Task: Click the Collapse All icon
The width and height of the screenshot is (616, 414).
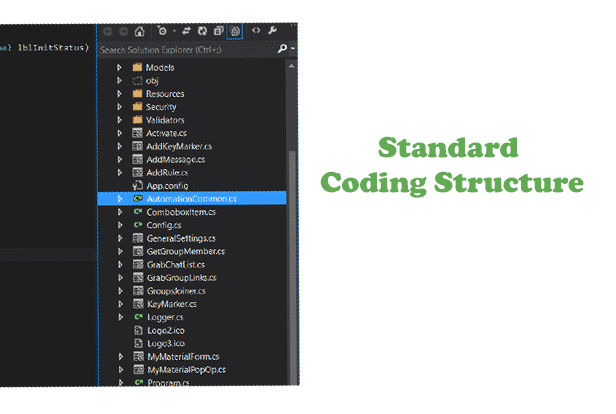Action: tap(219, 30)
